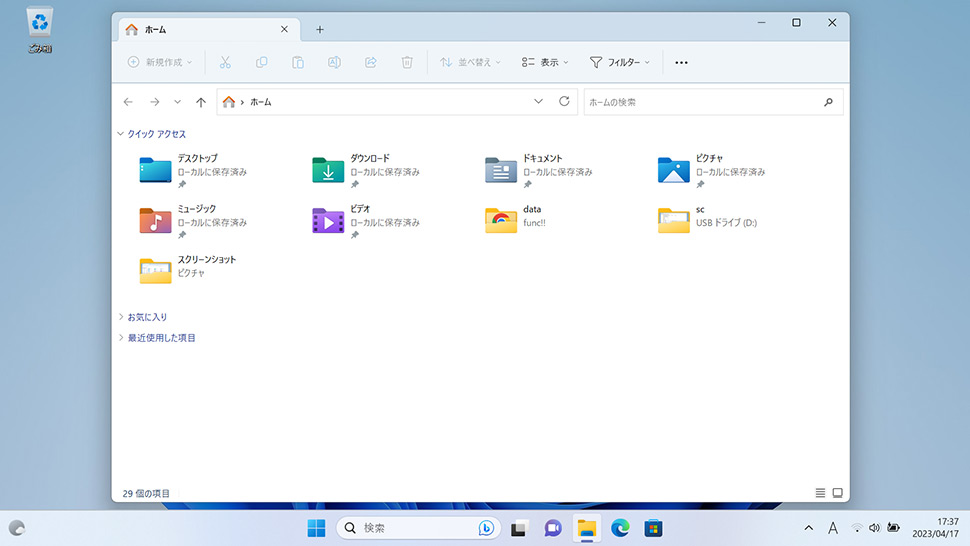Expand the address bar history dropdown
This screenshot has width=970, height=546.
538,101
